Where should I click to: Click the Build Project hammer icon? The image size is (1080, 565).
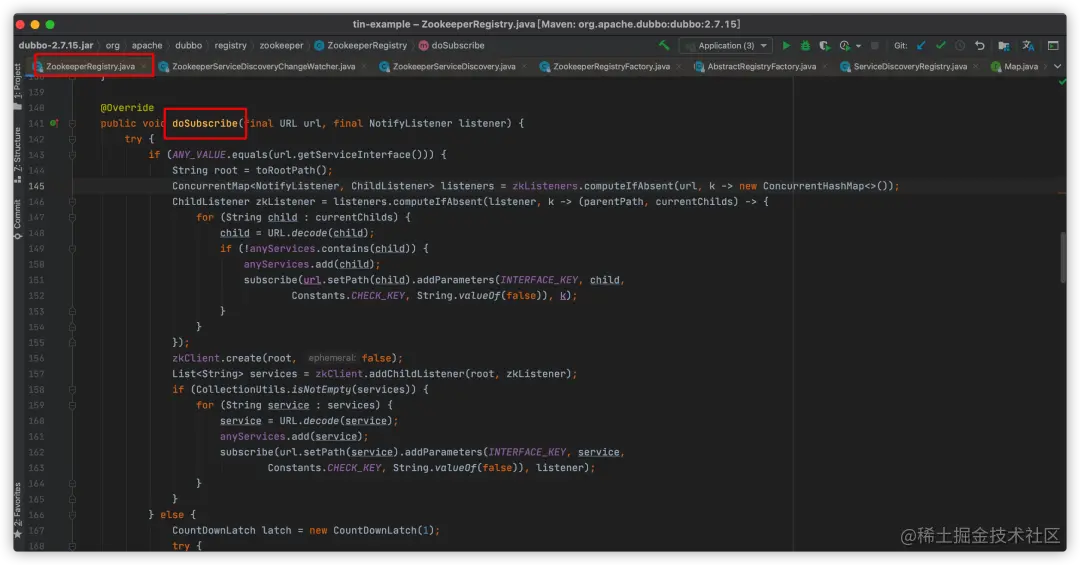(664, 45)
